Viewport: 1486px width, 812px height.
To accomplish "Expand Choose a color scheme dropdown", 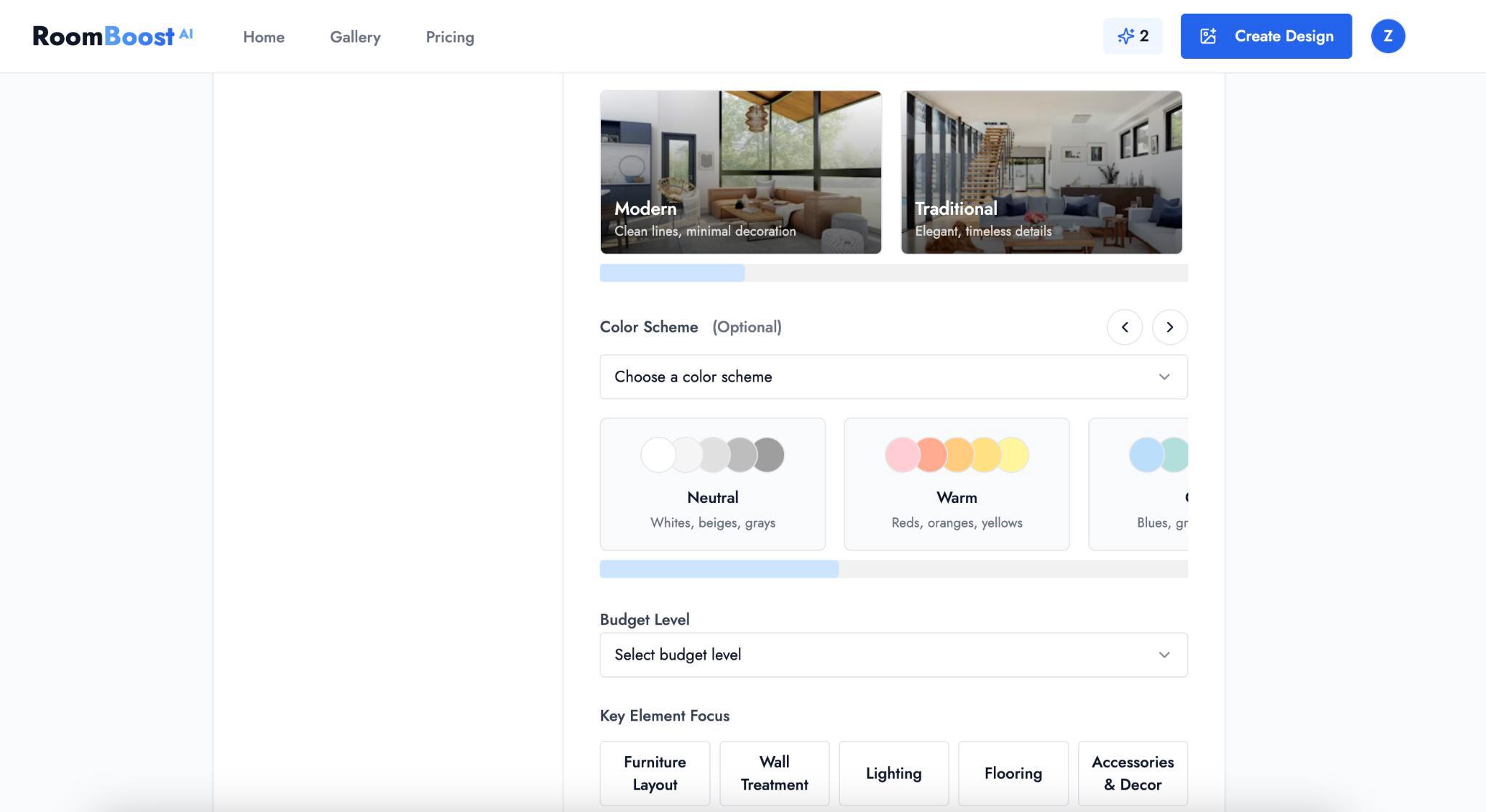I will pyautogui.click(x=893, y=377).
